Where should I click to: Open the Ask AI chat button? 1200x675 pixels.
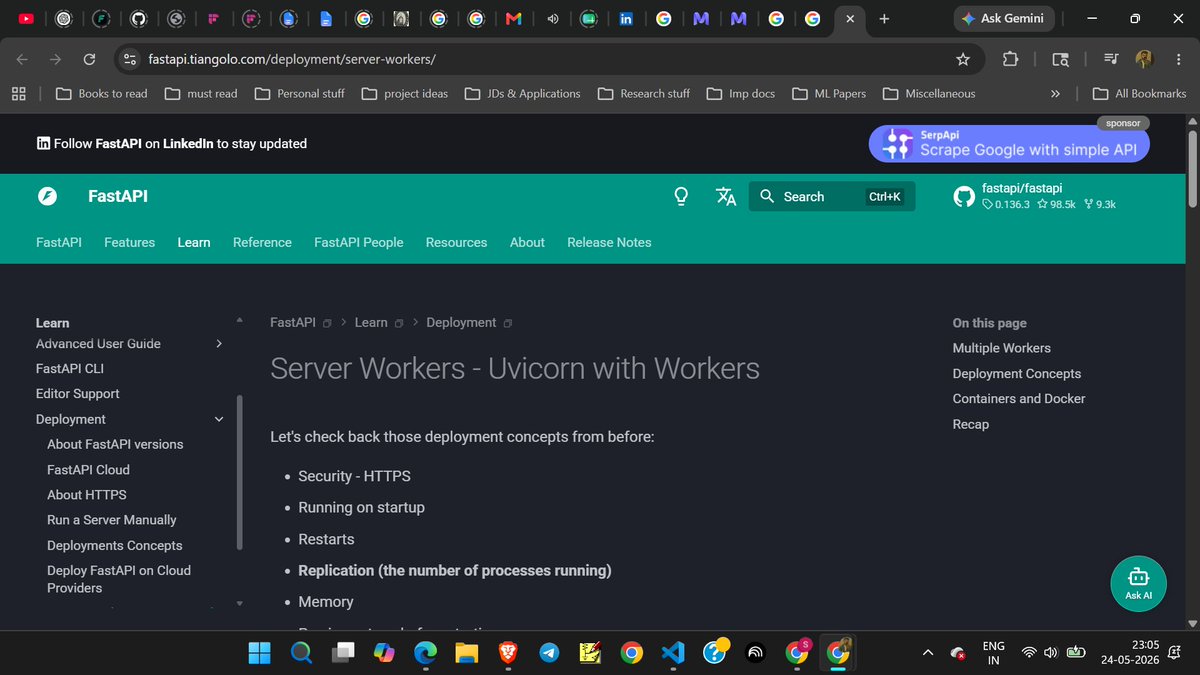(x=1138, y=584)
